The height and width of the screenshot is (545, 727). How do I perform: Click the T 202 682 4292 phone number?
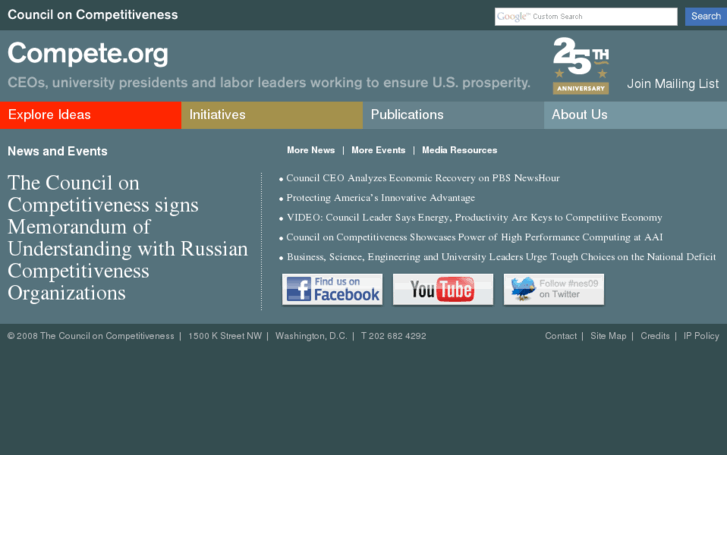pyautogui.click(x=394, y=336)
